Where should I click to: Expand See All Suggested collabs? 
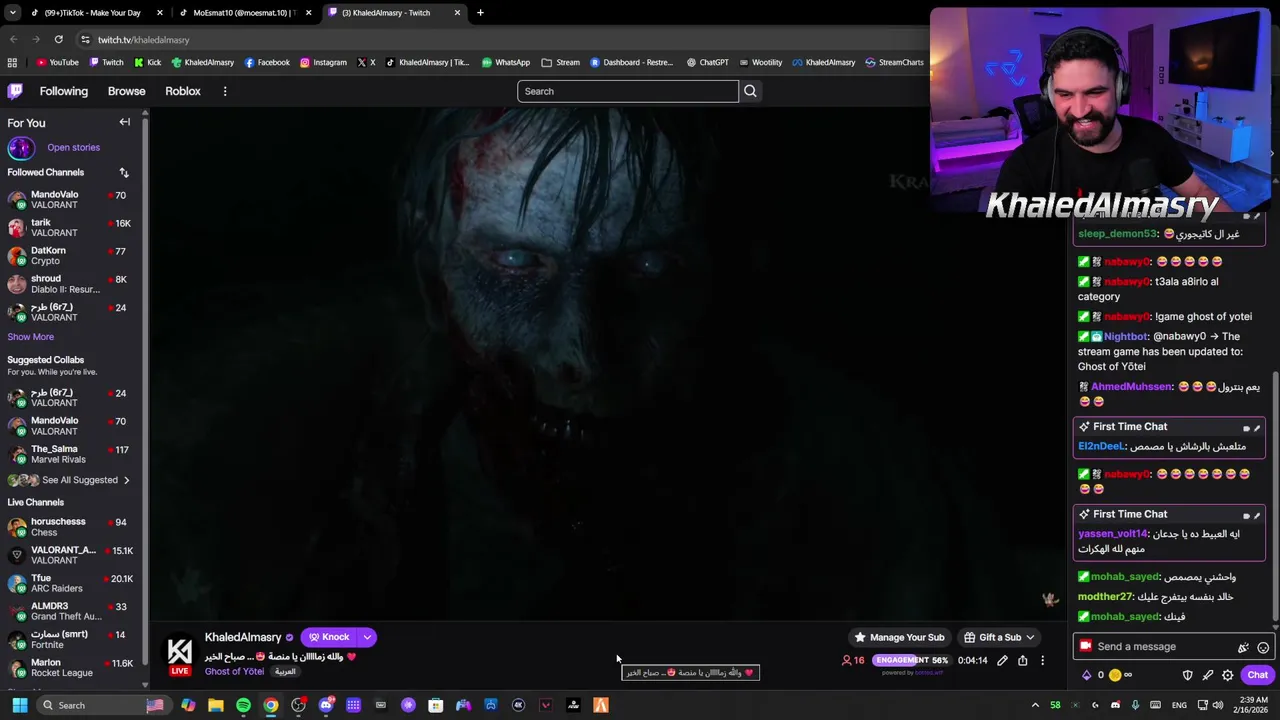point(70,480)
